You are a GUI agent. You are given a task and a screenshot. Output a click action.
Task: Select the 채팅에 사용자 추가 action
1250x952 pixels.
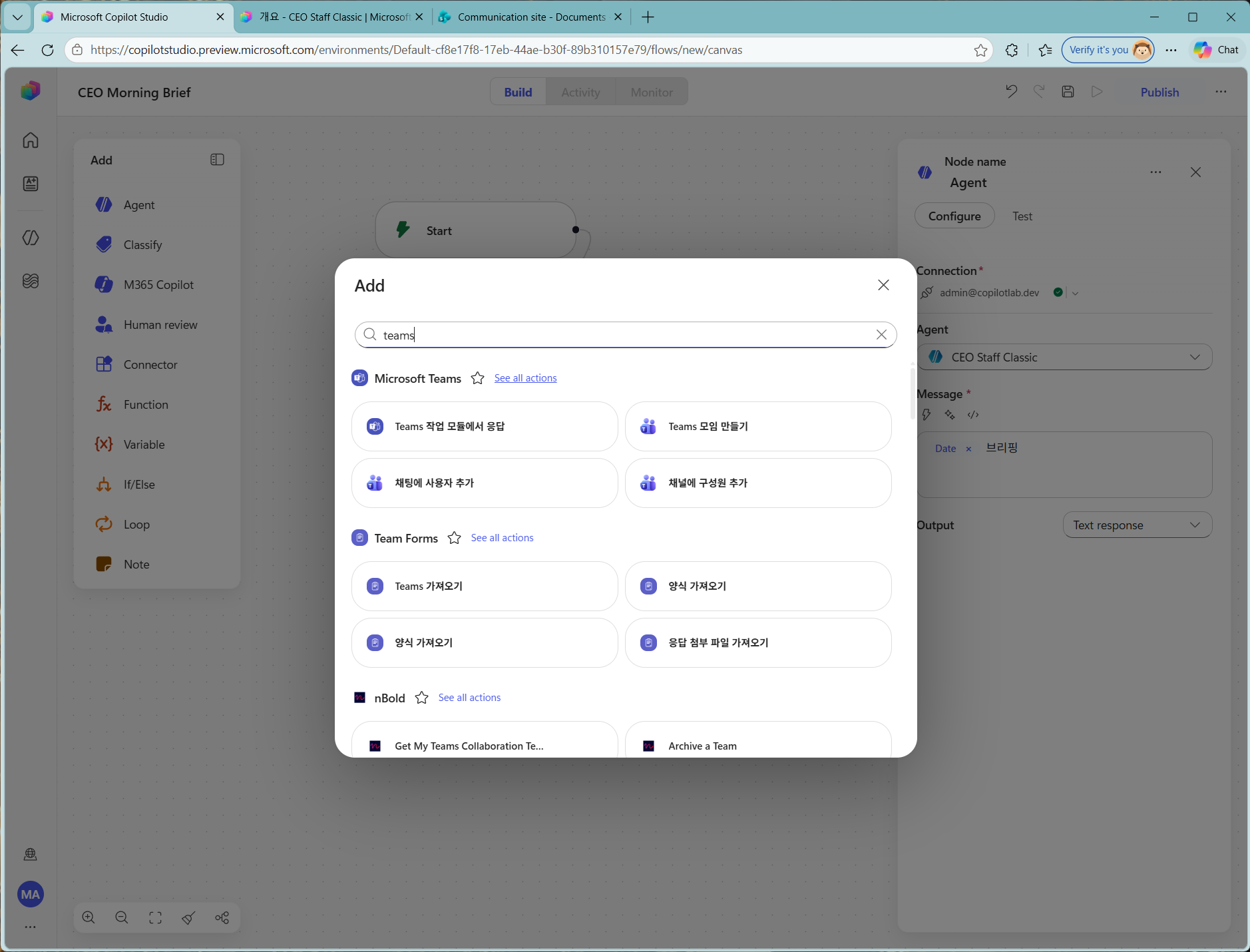pos(485,483)
